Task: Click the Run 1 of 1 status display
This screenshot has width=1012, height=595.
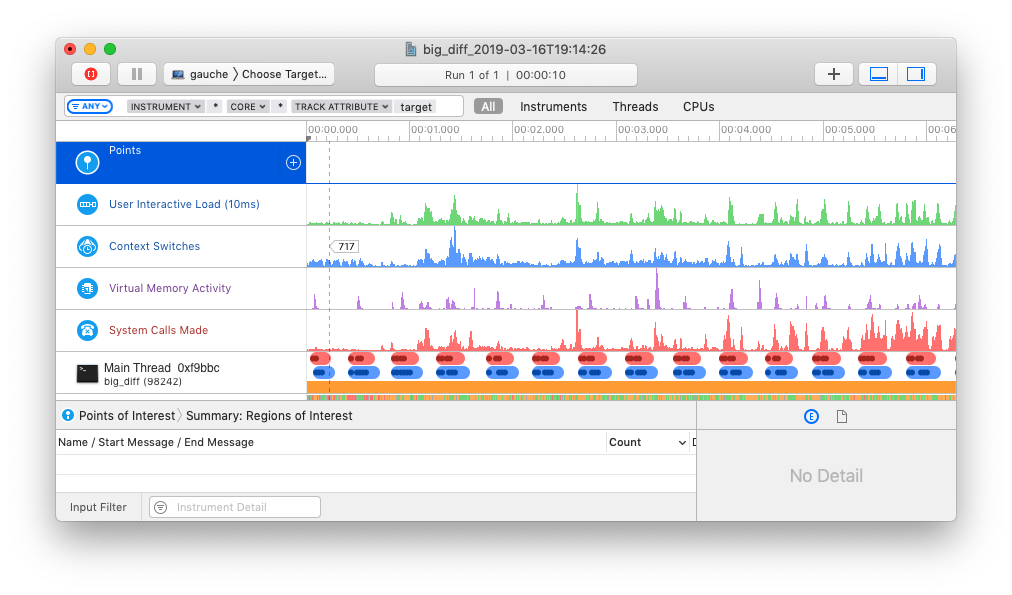Action: tap(505, 75)
